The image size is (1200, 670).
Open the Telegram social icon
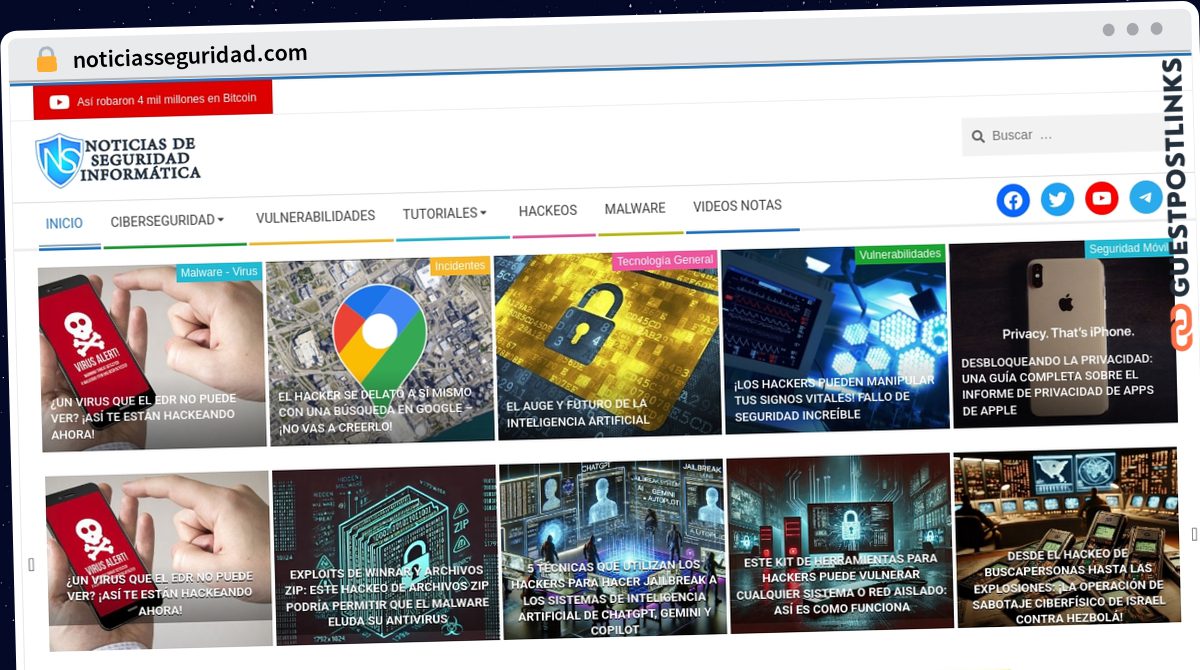coord(1146,197)
